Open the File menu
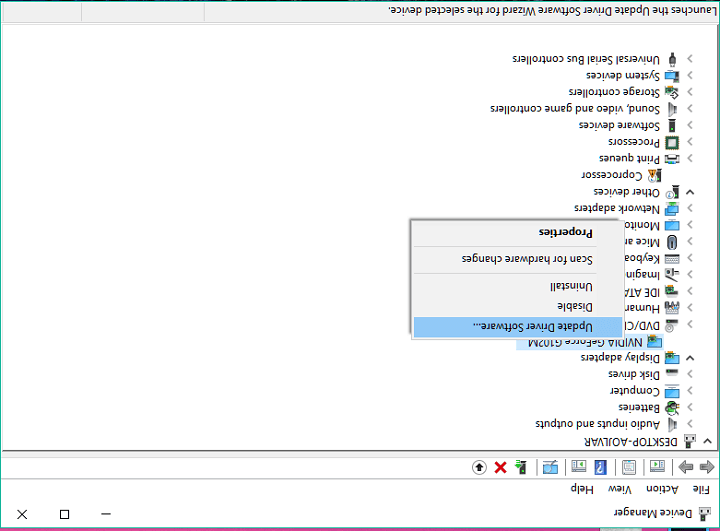 coord(701,490)
